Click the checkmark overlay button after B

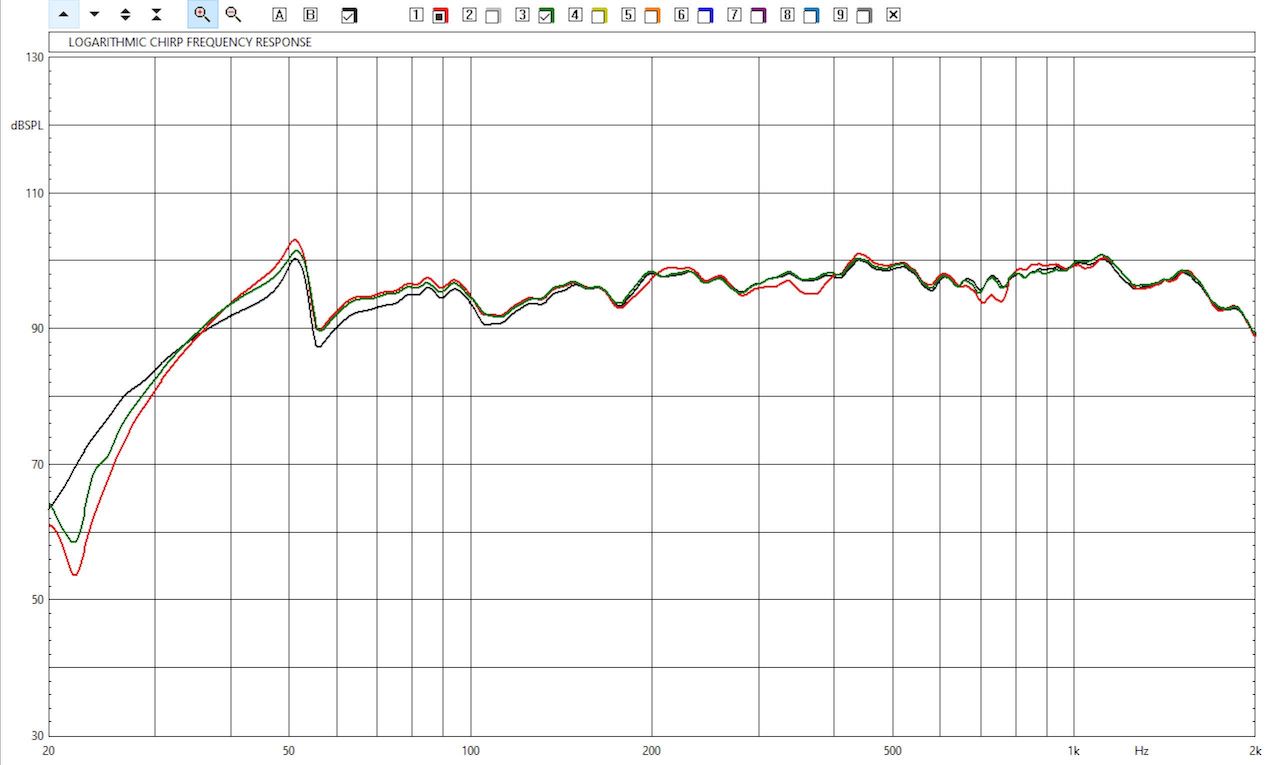(x=348, y=16)
